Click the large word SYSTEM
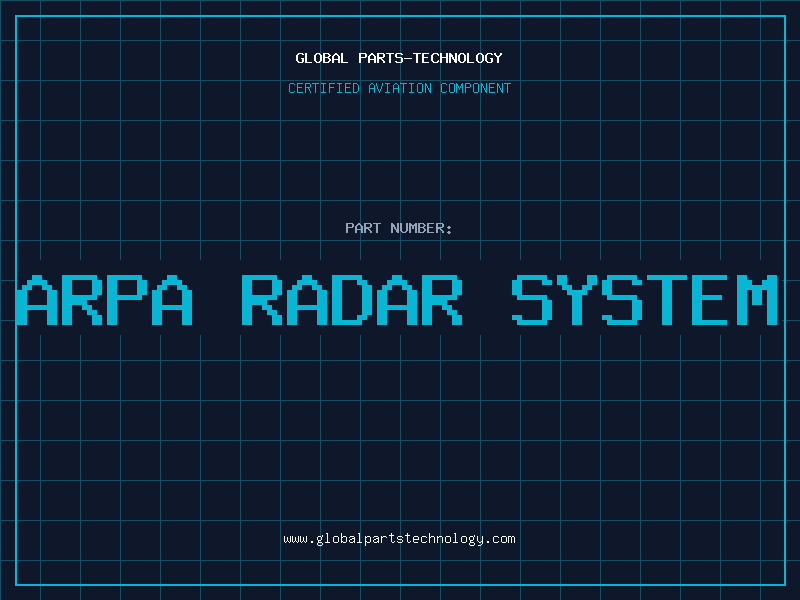This screenshot has height=600, width=800. [x=645, y=300]
